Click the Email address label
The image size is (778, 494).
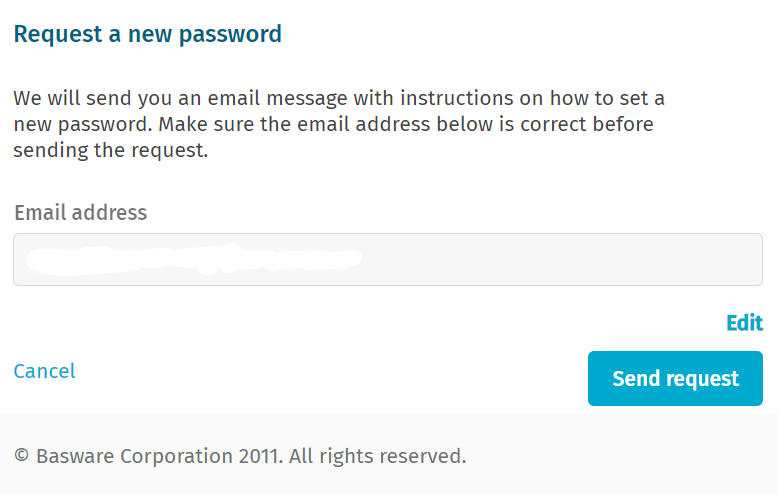click(x=80, y=213)
